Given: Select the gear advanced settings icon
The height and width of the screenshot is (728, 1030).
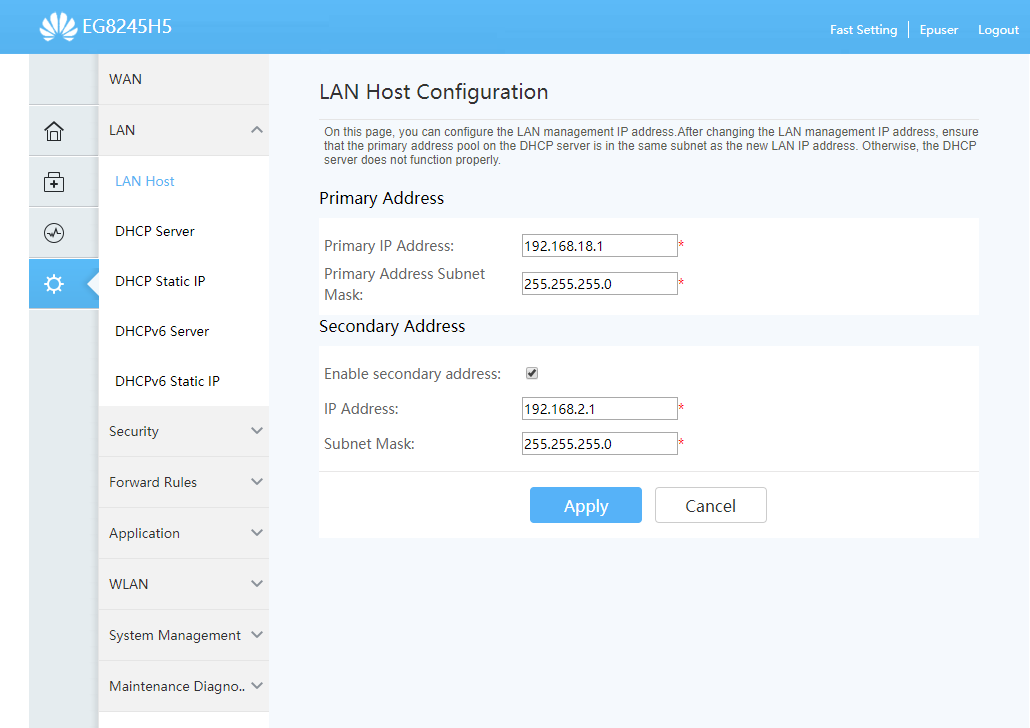Looking at the screenshot, I should [x=54, y=284].
